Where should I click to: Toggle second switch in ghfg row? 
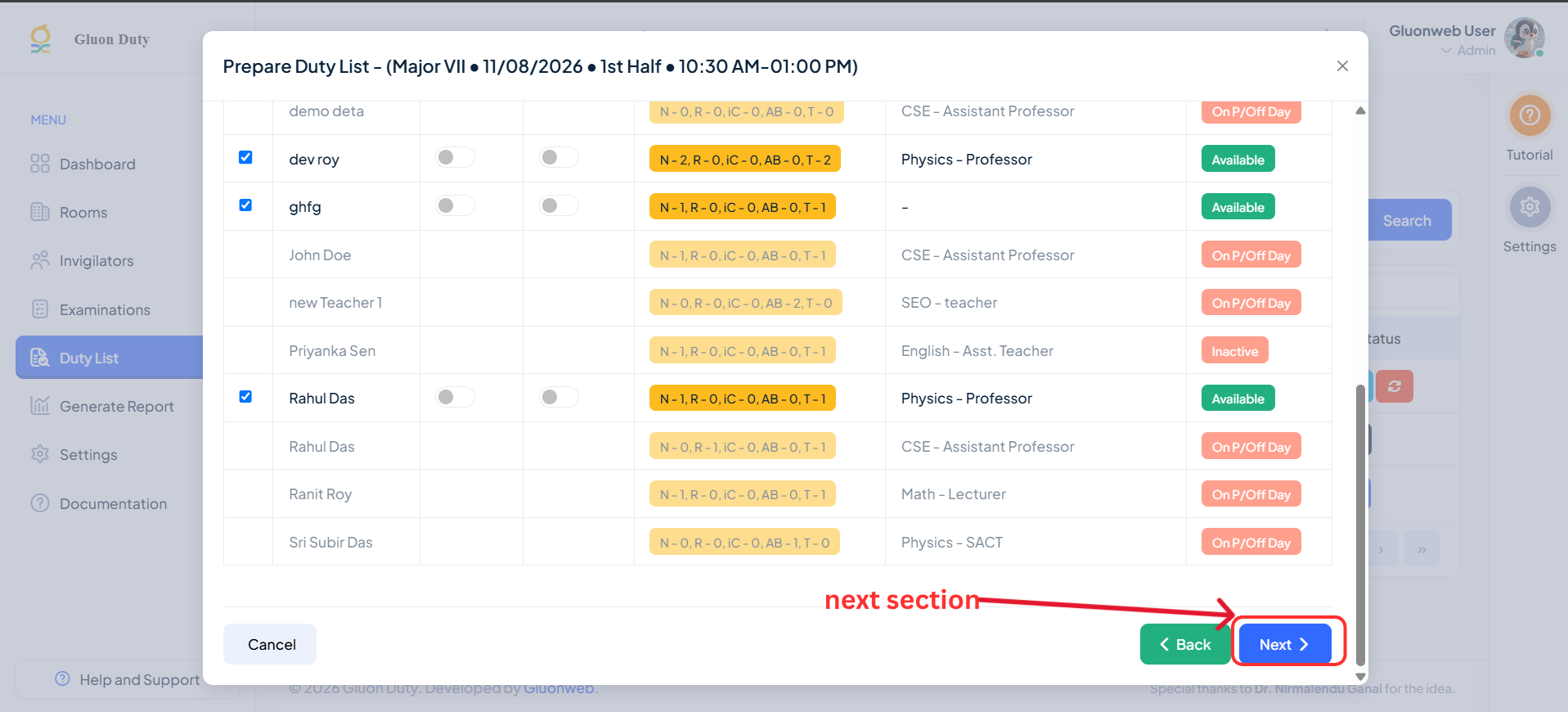pos(559,205)
